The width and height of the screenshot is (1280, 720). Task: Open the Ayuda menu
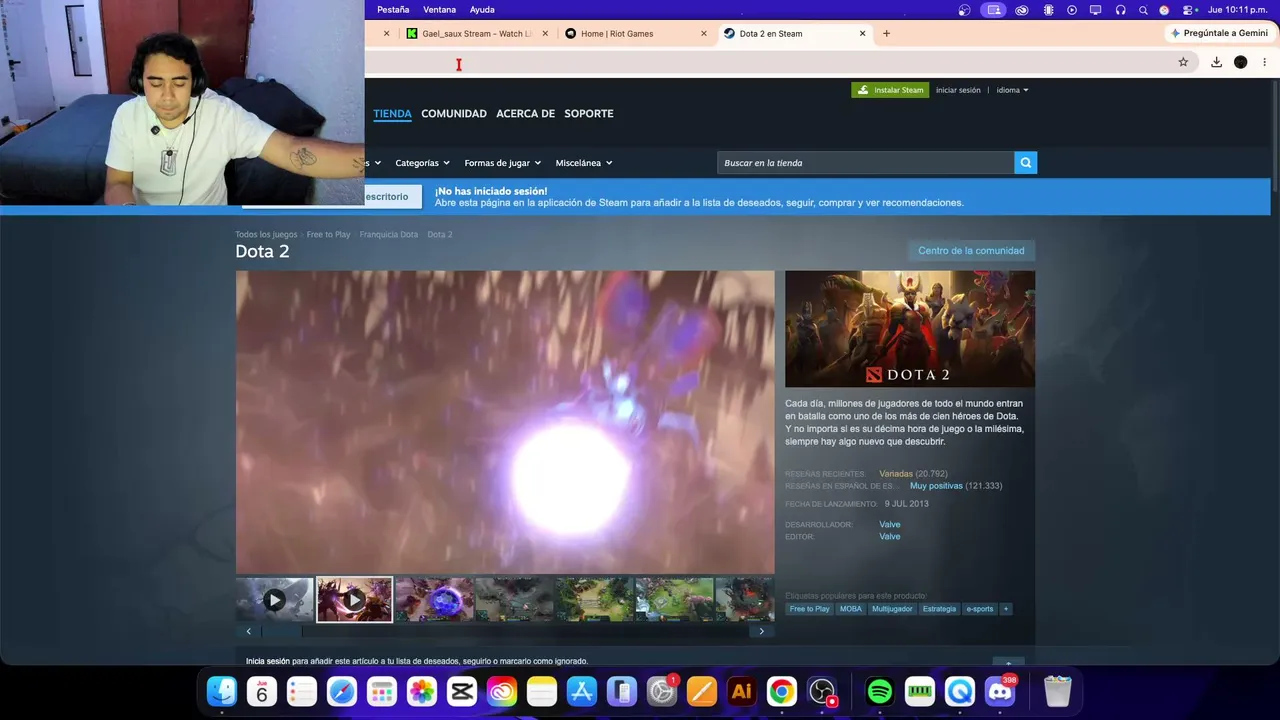point(482,10)
